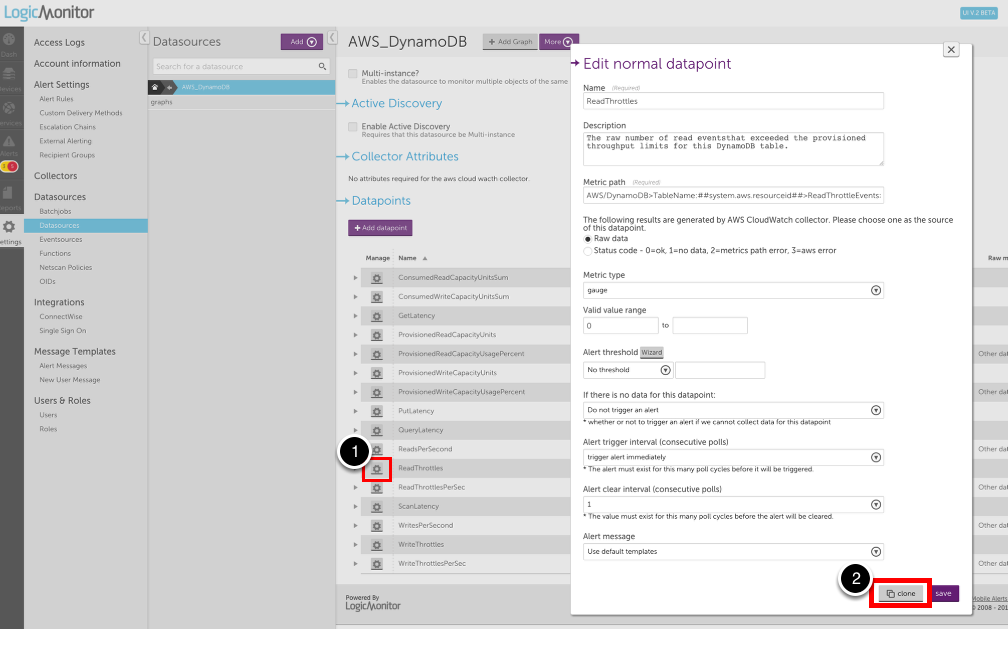
Task: Click the clone button
Action: (x=902, y=593)
